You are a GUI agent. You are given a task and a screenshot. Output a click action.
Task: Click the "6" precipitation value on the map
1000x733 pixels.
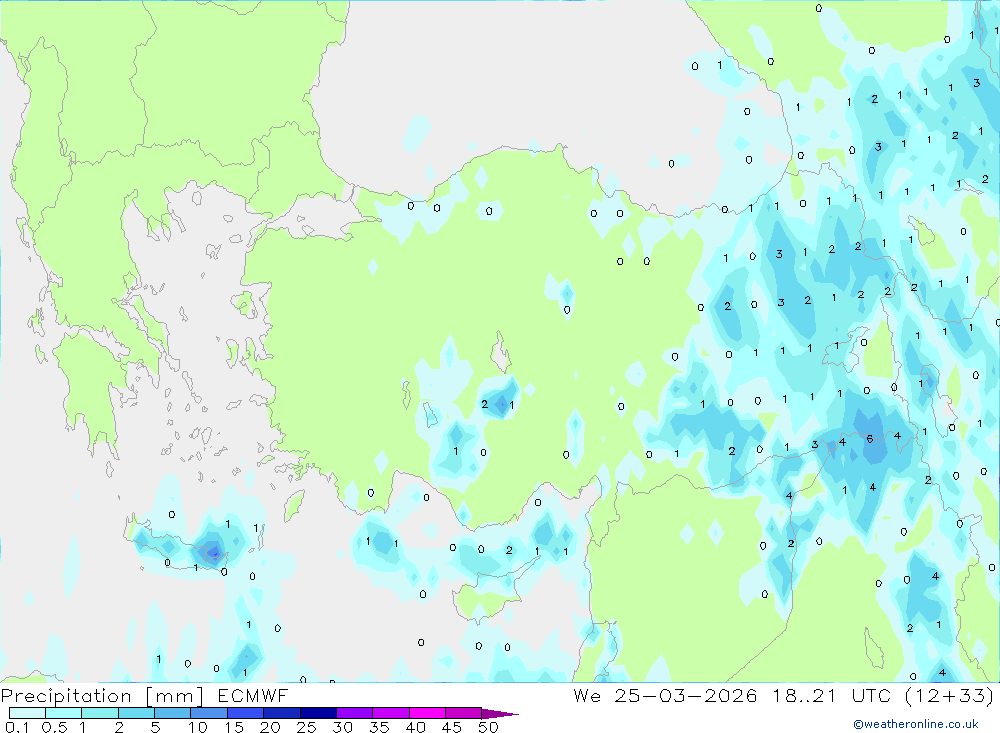[x=870, y=439]
